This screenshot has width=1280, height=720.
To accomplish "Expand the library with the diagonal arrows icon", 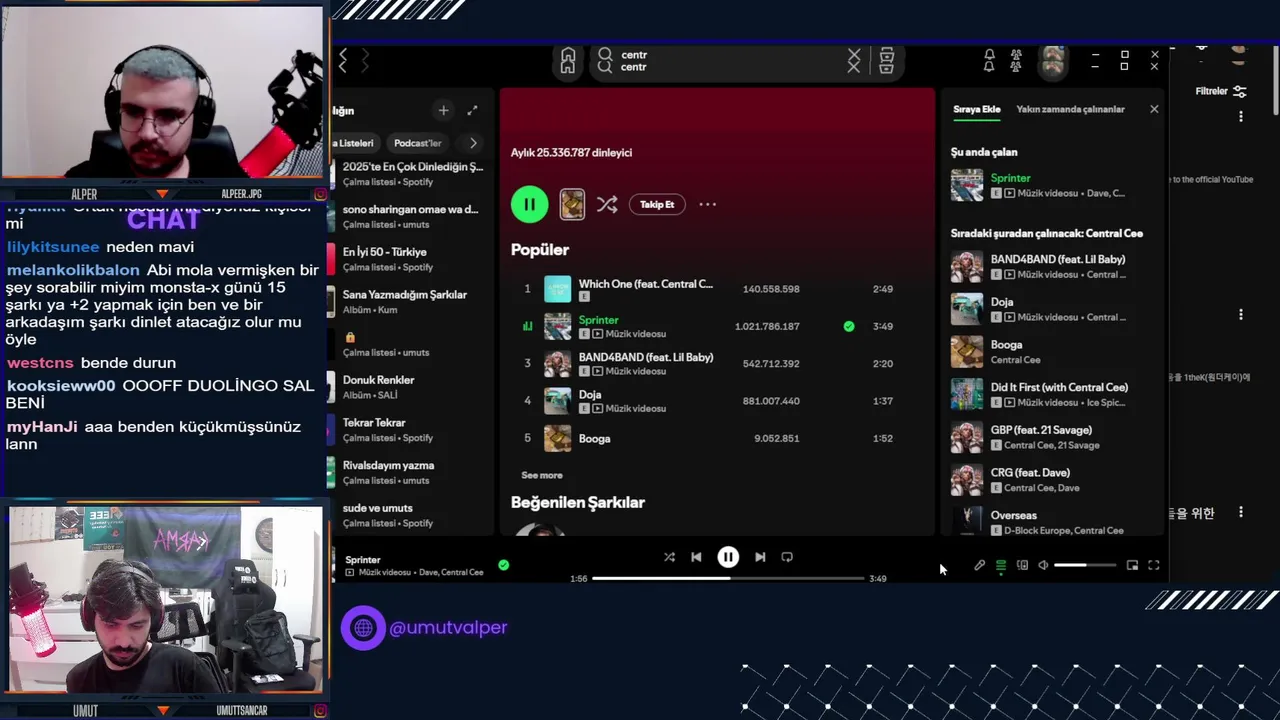I will pos(472,110).
